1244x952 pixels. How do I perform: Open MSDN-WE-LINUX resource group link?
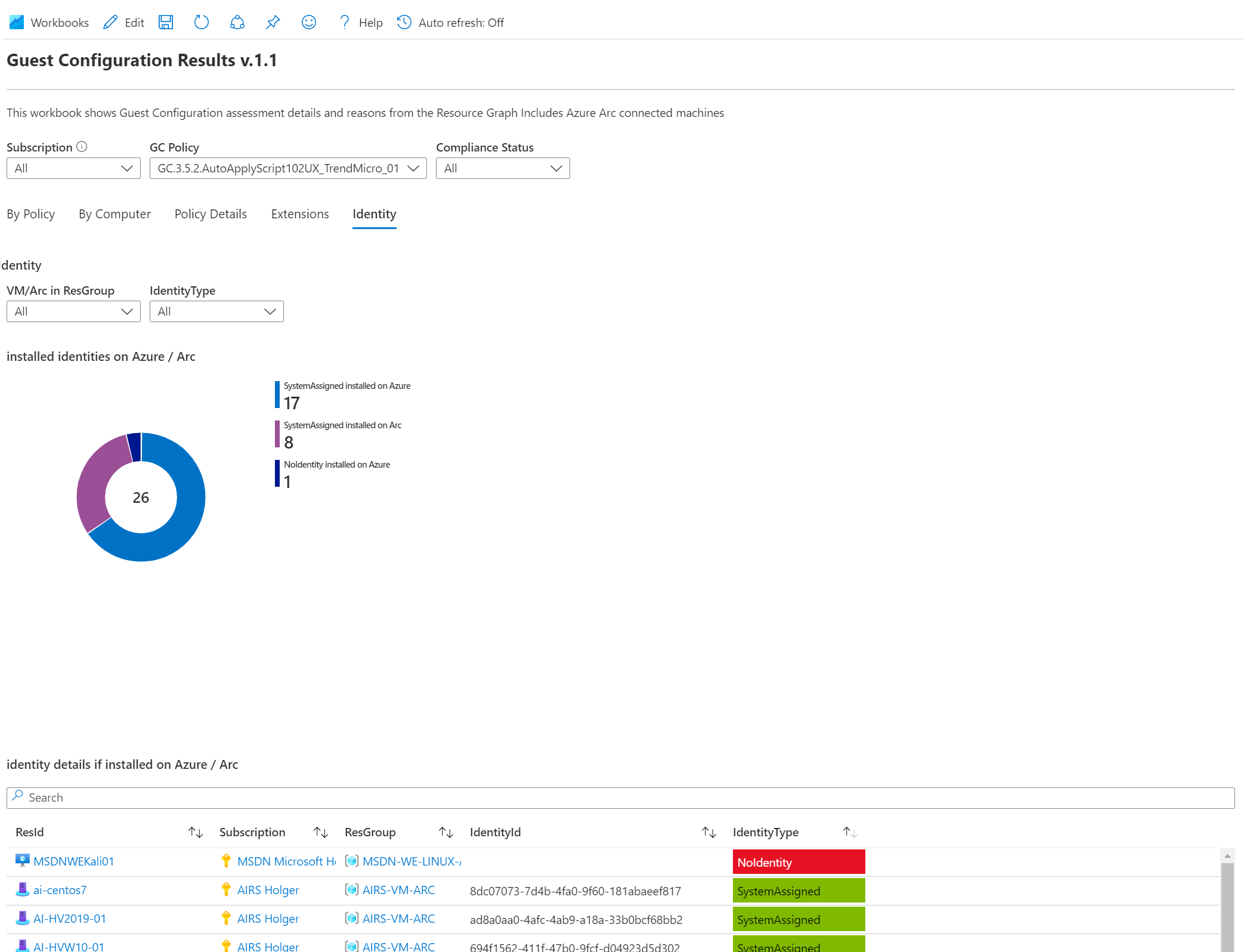point(412,861)
